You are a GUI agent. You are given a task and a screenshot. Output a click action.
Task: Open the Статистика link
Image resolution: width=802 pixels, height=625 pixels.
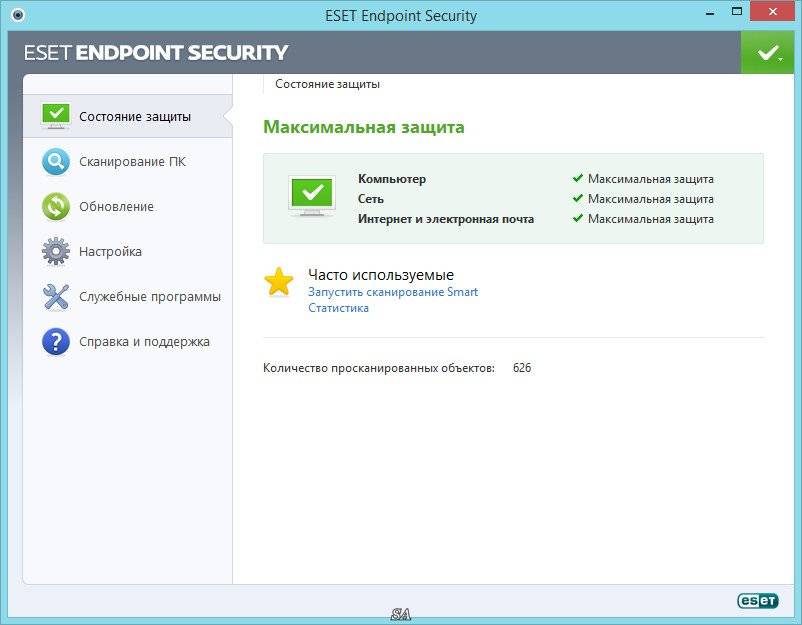(x=338, y=308)
